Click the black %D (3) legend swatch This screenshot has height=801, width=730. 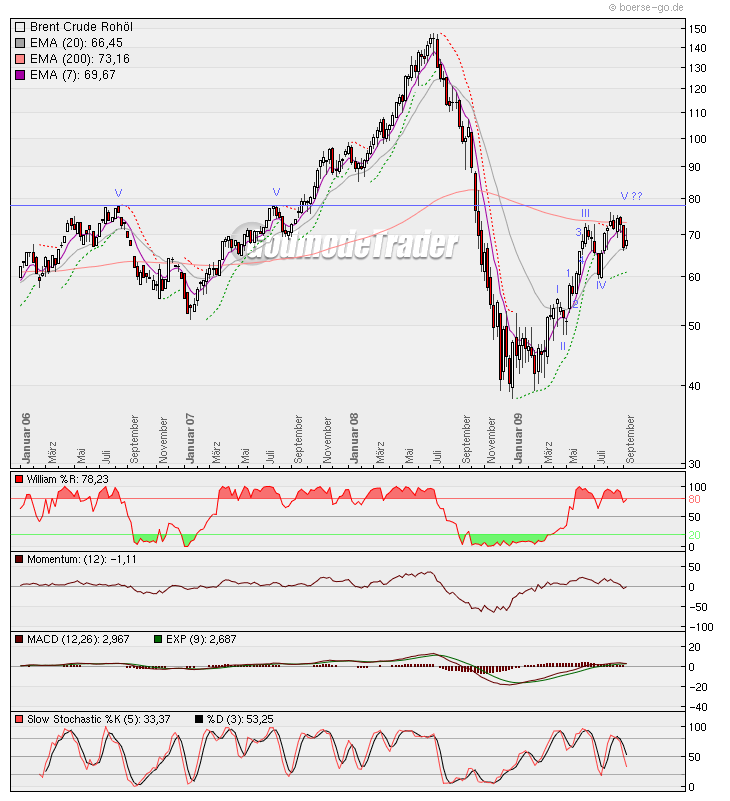point(199,719)
